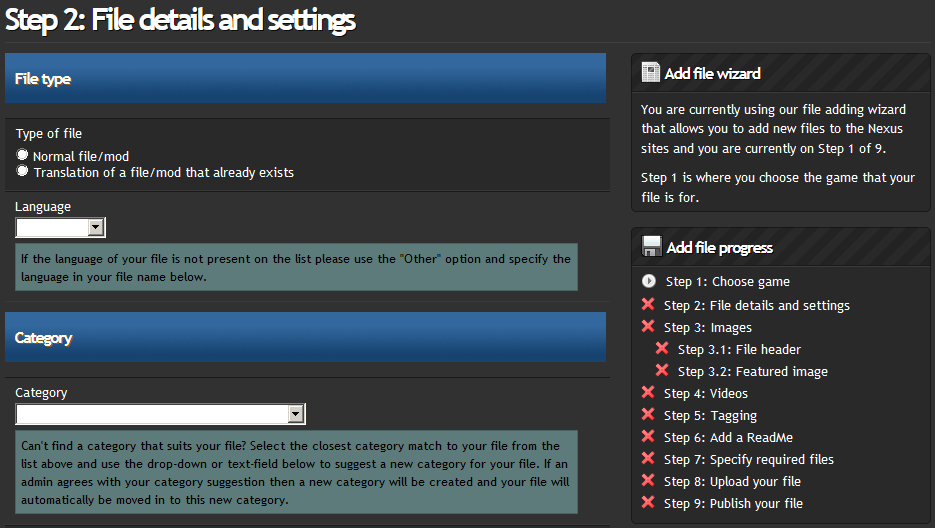Click the red X beside Step 3.1: File header

(x=662, y=348)
